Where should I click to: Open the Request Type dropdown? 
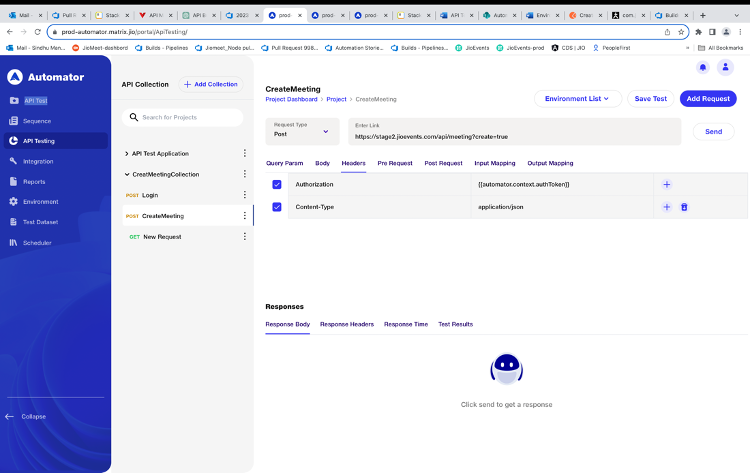click(302, 131)
